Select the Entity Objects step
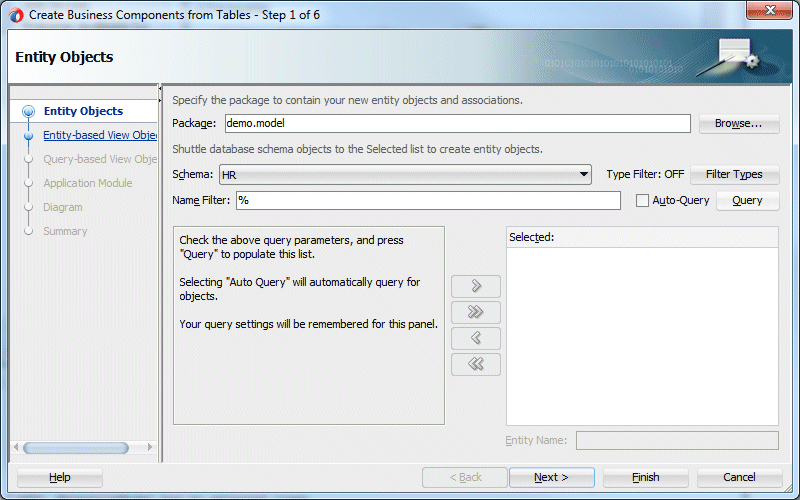 [83, 111]
